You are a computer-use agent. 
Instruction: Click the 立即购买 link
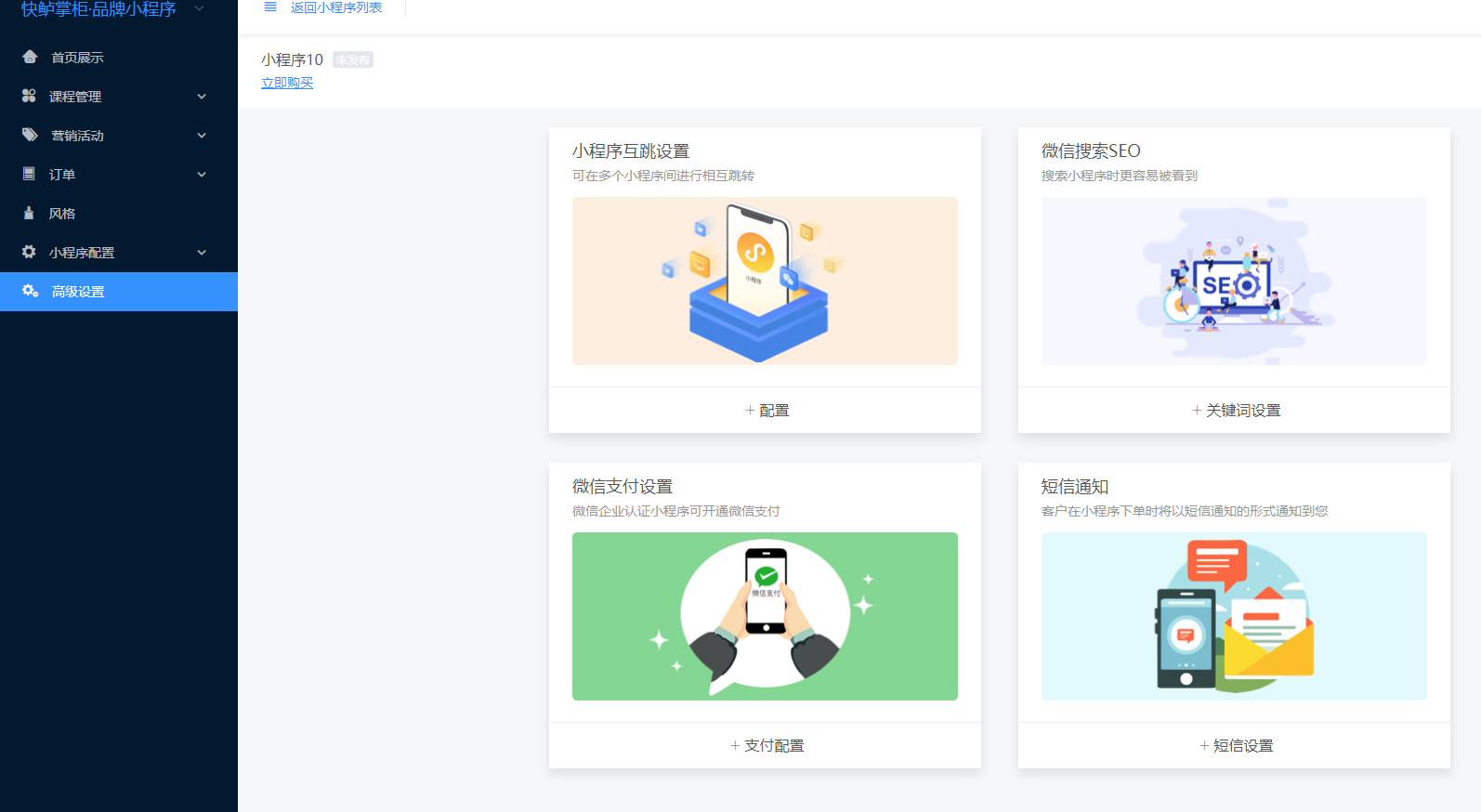click(287, 83)
